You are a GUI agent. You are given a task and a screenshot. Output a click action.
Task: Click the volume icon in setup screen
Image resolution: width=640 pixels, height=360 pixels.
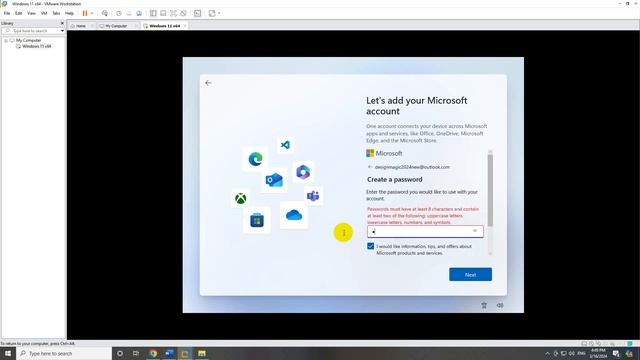[500, 305]
